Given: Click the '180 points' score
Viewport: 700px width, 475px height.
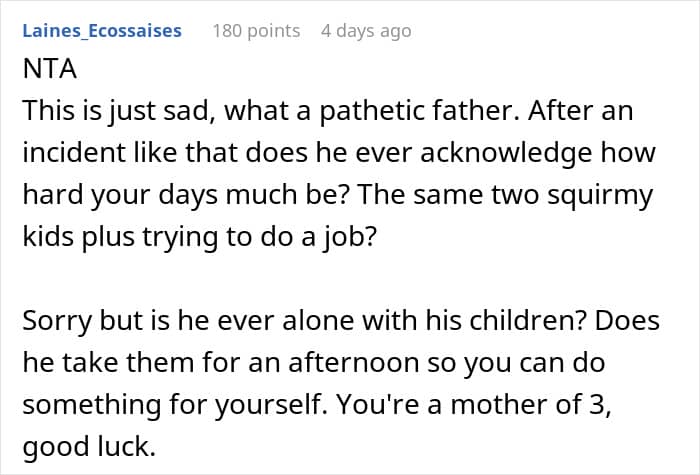Looking at the screenshot, I should 256,31.
